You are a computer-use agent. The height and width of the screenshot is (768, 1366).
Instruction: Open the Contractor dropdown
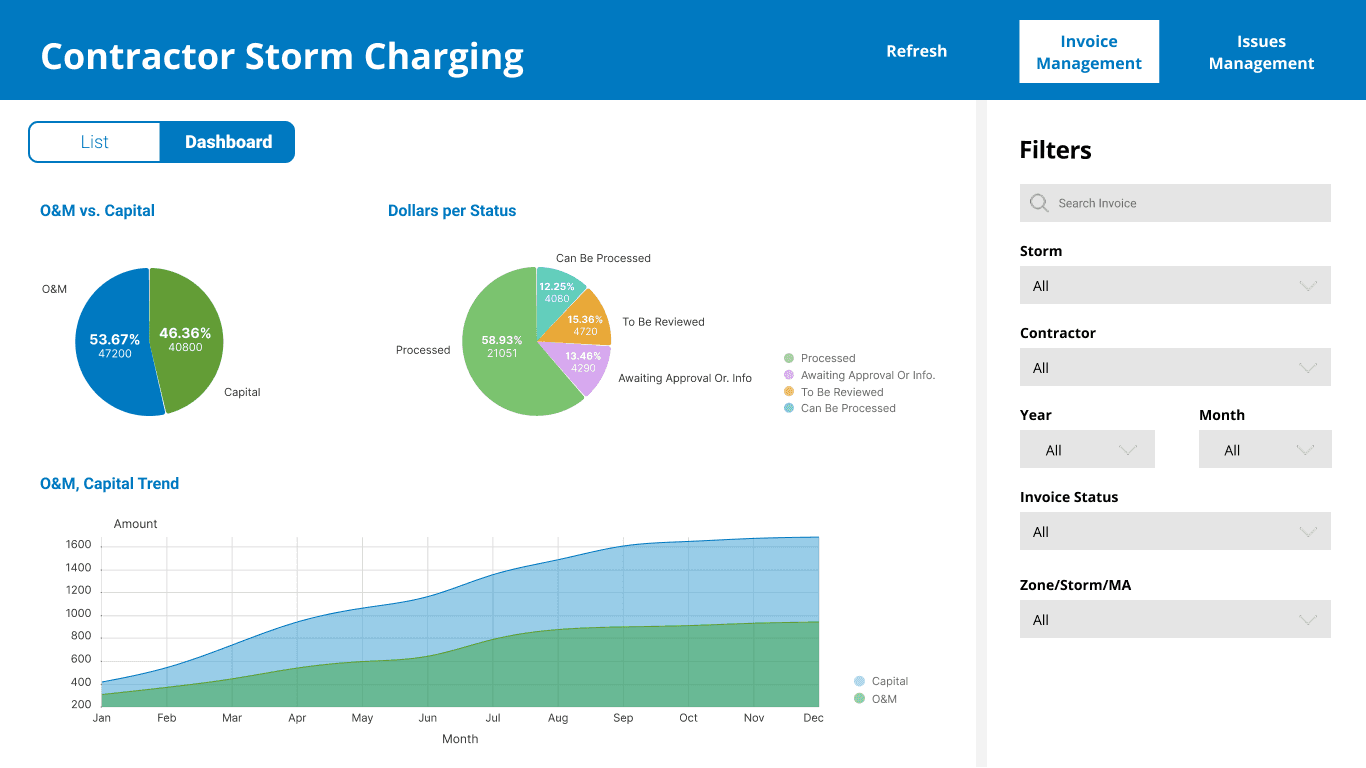coord(1175,368)
